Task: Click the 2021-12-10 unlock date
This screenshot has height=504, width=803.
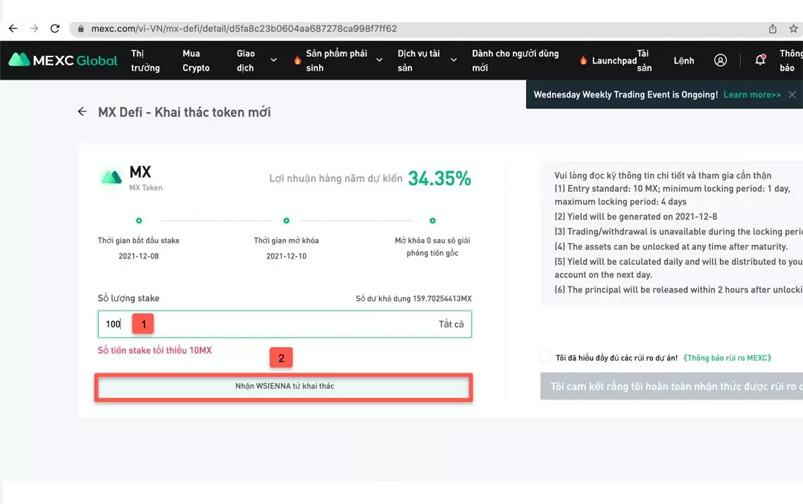Action: (286, 256)
